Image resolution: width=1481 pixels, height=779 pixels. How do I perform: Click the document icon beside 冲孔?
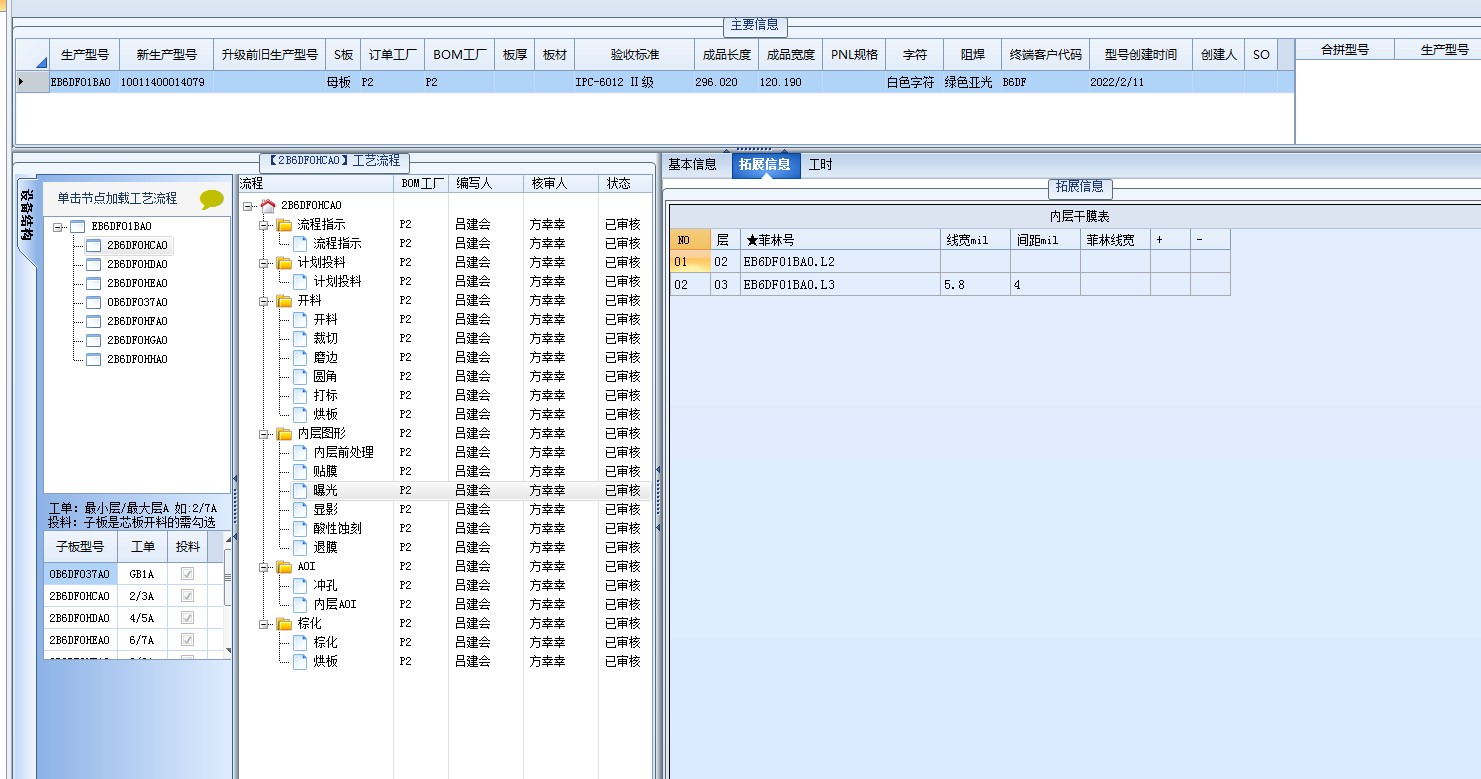pos(300,585)
